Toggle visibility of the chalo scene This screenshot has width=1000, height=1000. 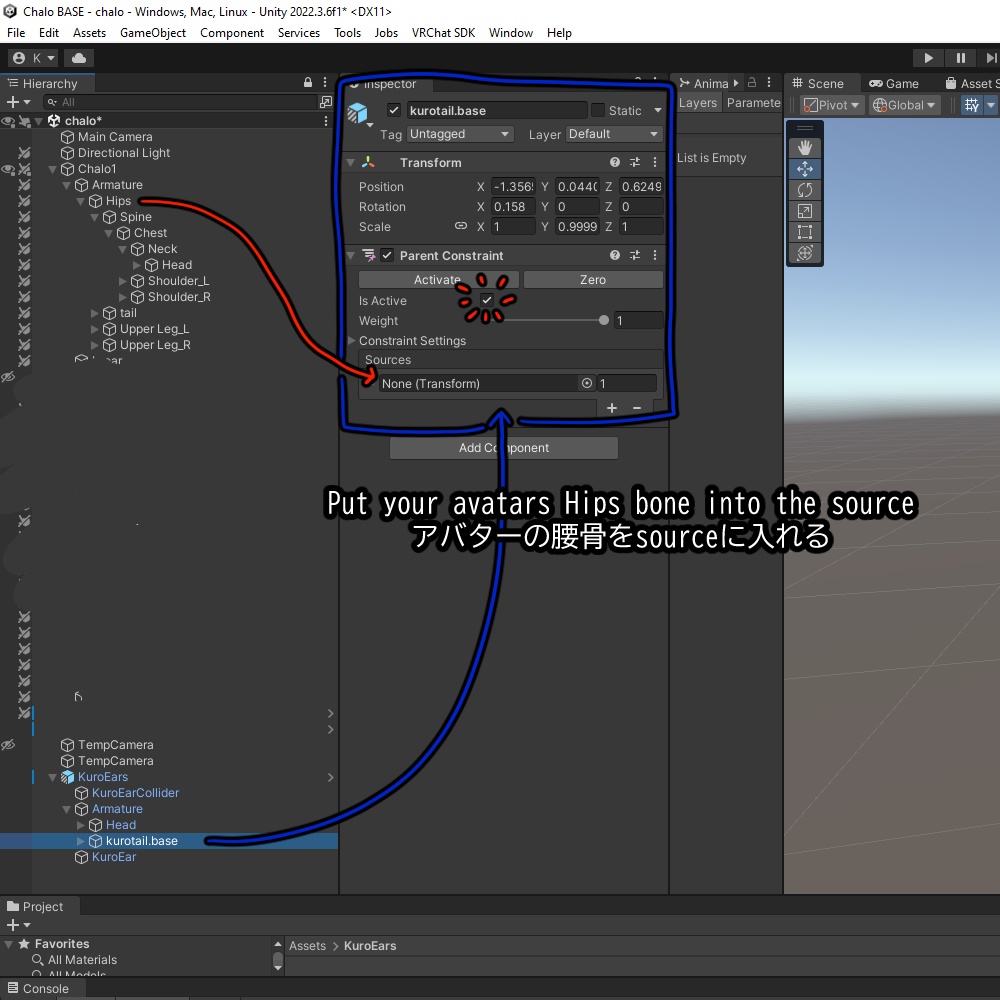(x=8, y=121)
